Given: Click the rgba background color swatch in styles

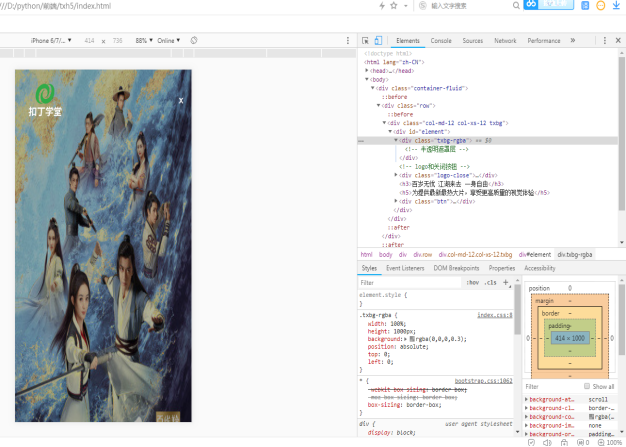Looking at the screenshot, I should pyautogui.click(x=412, y=339).
